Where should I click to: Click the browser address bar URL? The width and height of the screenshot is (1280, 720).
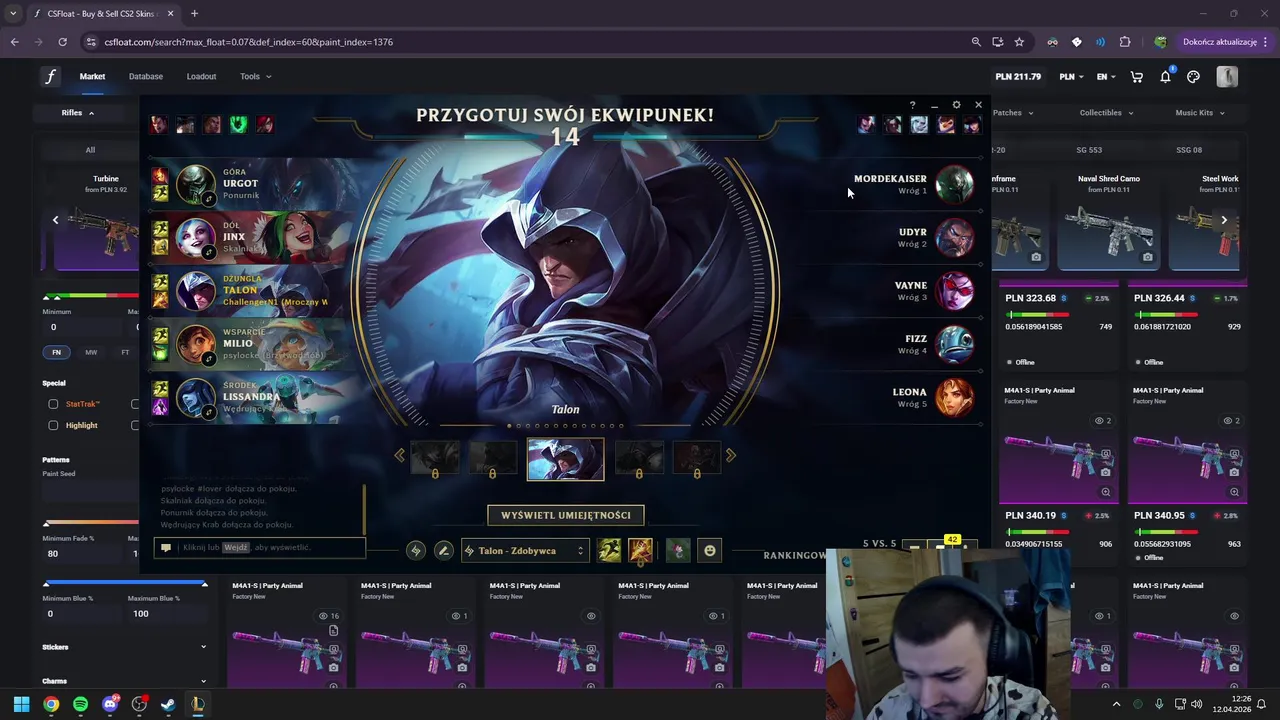pos(249,42)
